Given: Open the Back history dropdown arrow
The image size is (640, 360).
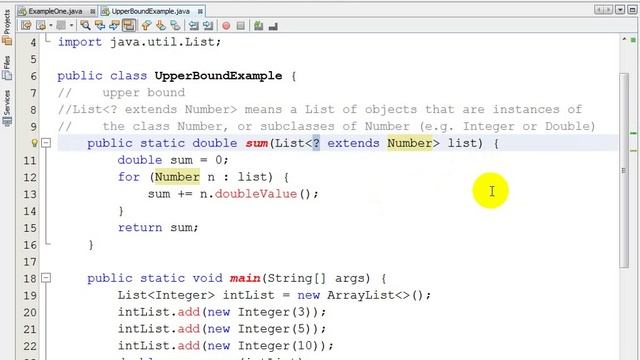Looking at the screenshot, I should coord(51,26).
